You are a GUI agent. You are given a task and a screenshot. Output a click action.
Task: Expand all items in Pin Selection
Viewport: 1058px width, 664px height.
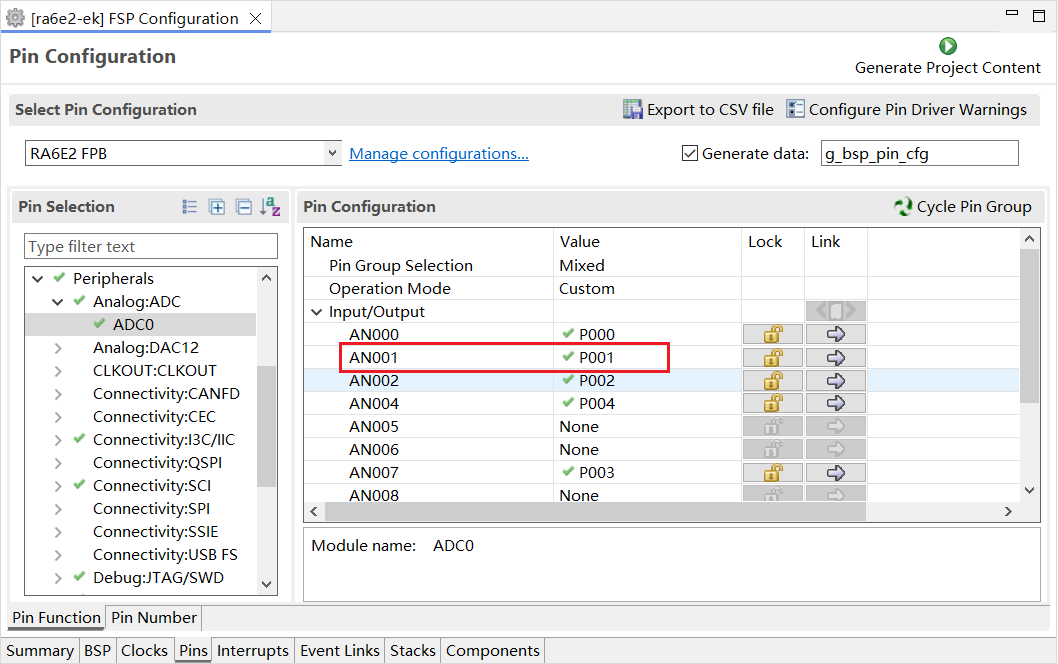(x=217, y=207)
